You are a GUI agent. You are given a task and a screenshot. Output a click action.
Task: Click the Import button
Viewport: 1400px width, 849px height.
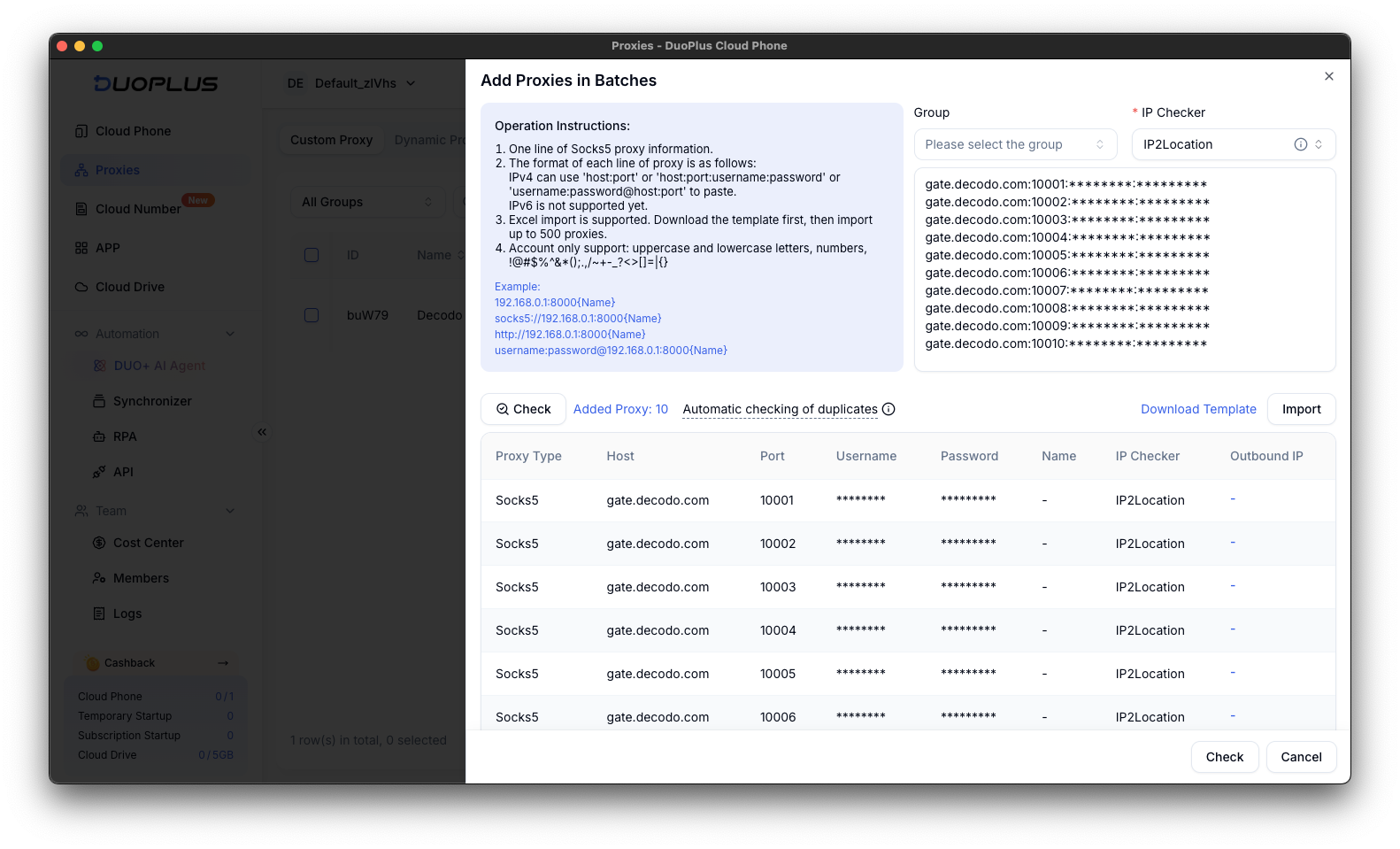[1301, 409]
